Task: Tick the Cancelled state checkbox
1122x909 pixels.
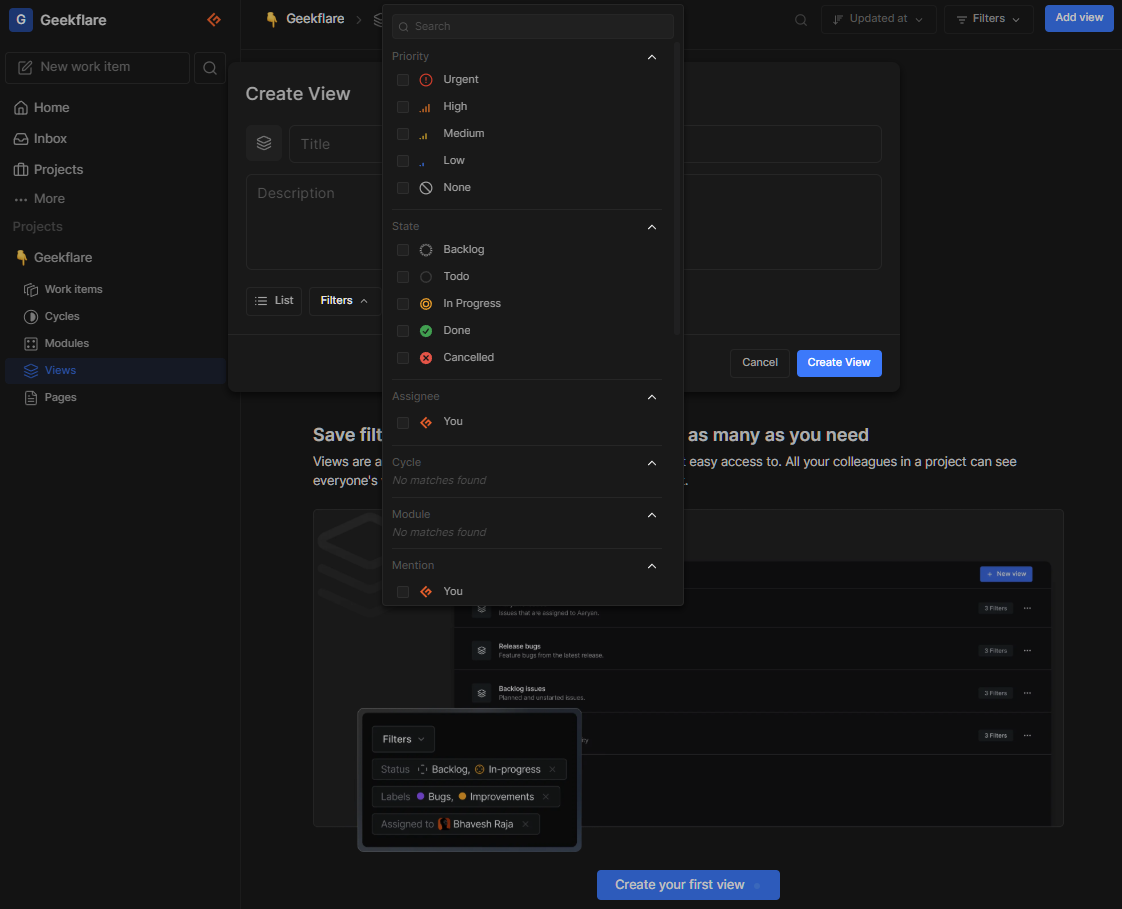Action: pyautogui.click(x=403, y=358)
